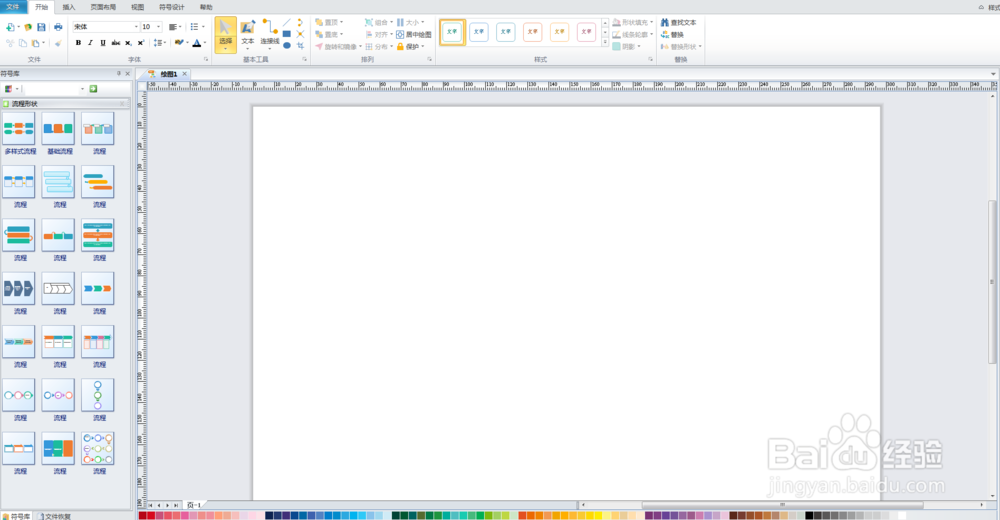
Task: Open the font color A dropdown arrow
Action: click(205, 43)
